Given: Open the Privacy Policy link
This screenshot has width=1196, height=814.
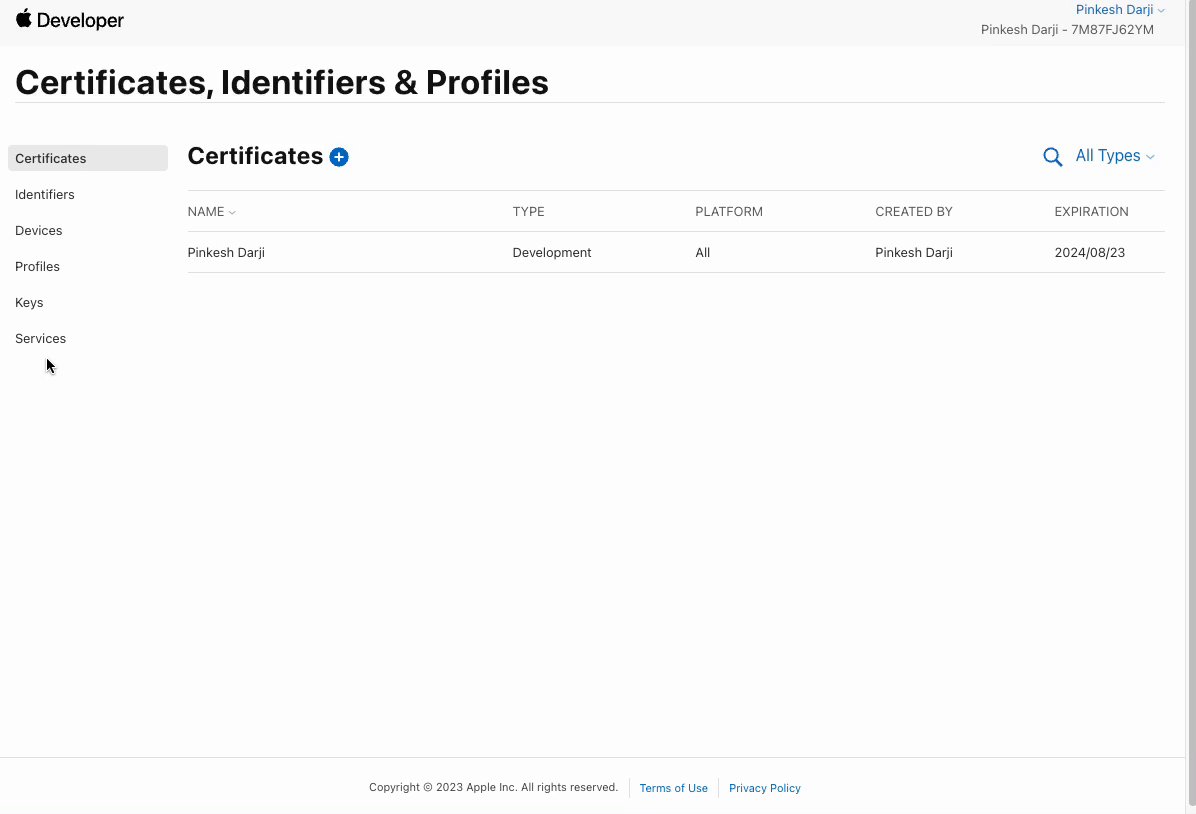Looking at the screenshot, I should 764,788.
